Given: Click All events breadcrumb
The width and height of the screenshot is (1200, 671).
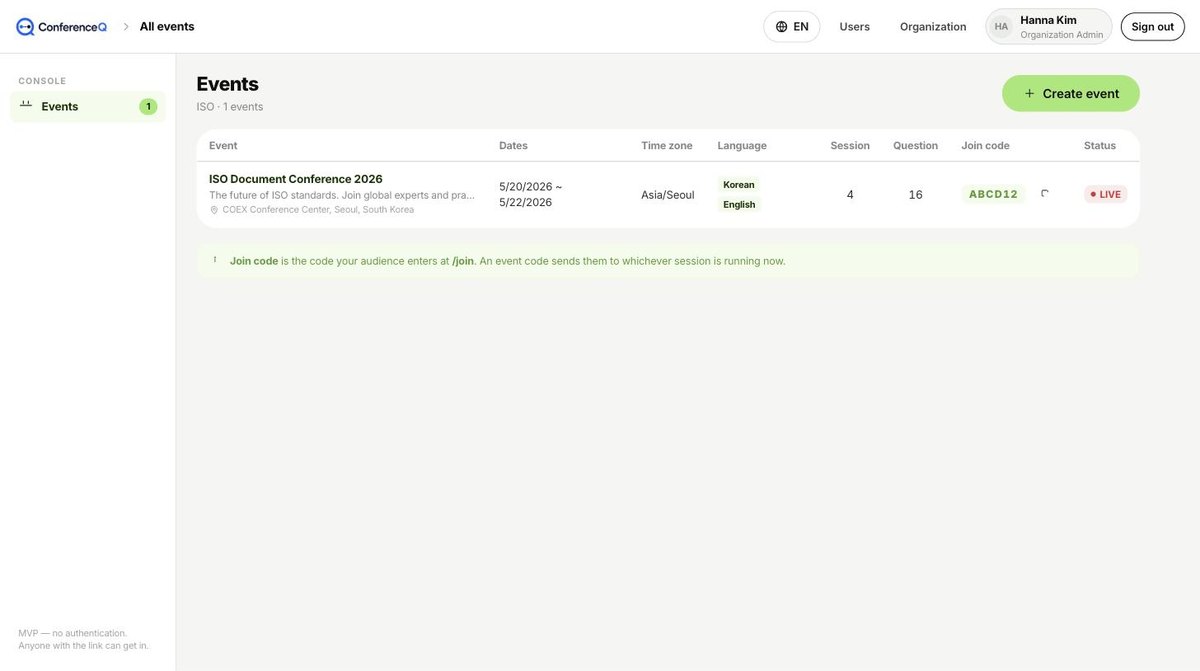Looking at the screenshot, I should pyautogui.click(x=167, y=27).
